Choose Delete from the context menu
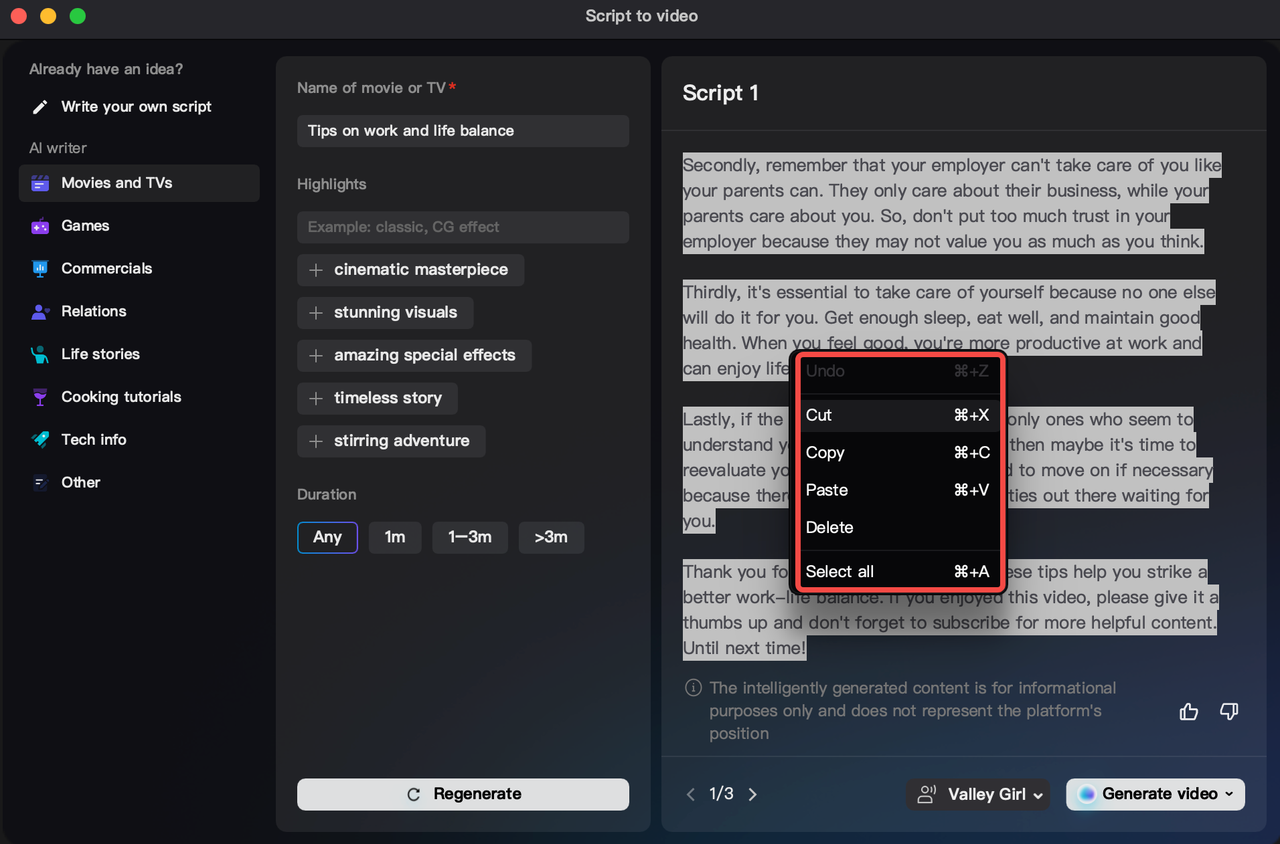The height and width of the screenshot is (844, 1280). [898, 528]
